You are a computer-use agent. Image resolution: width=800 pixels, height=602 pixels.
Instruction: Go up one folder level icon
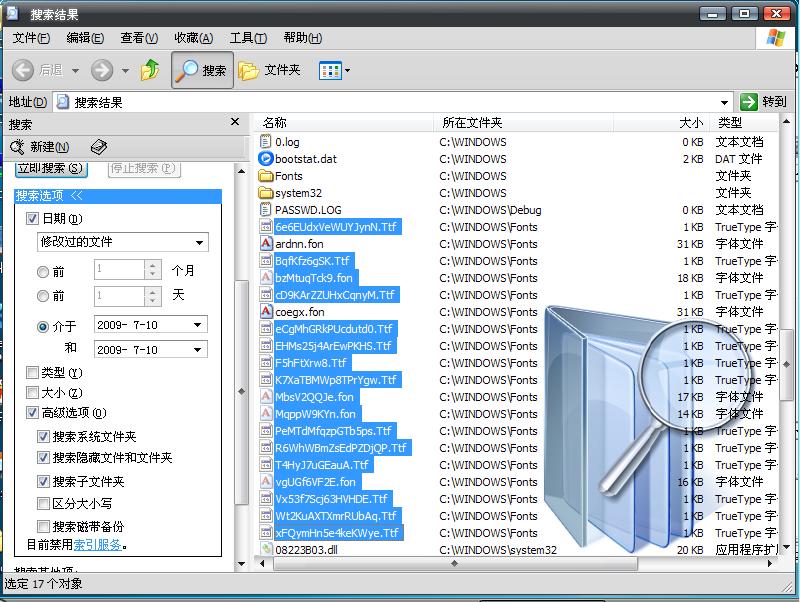[x=150, y=70]
